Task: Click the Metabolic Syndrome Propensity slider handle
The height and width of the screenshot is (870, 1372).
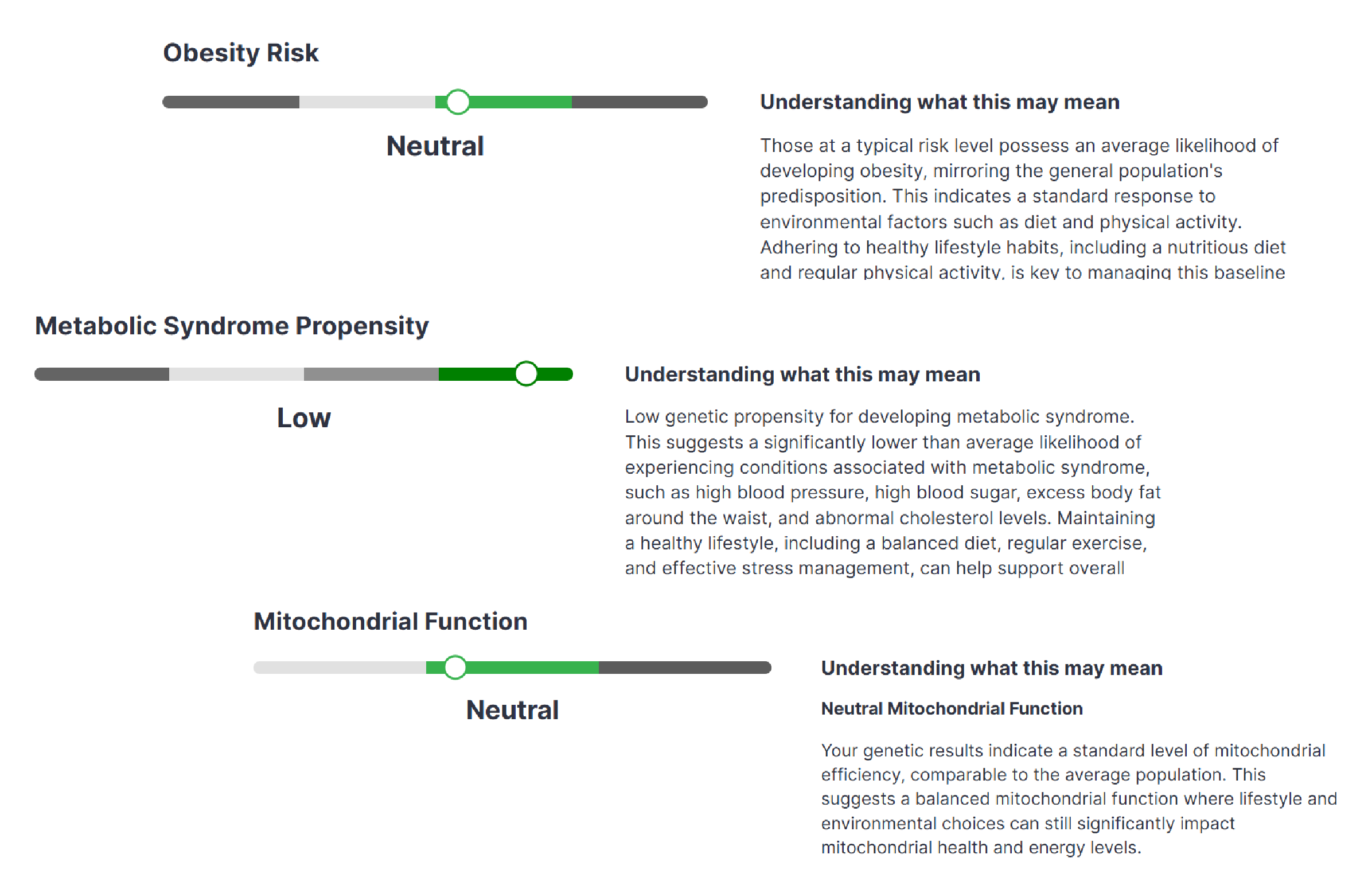Action: (526, 374)
